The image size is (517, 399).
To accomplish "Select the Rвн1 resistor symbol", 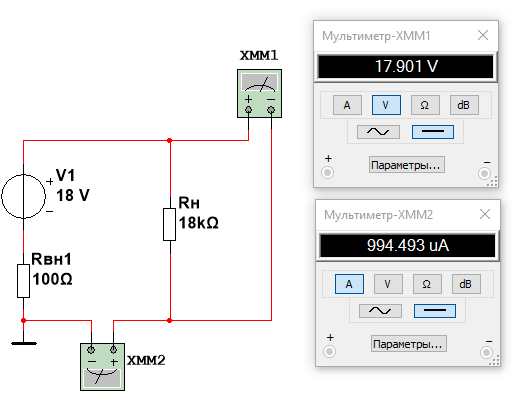I will (23, 281).
